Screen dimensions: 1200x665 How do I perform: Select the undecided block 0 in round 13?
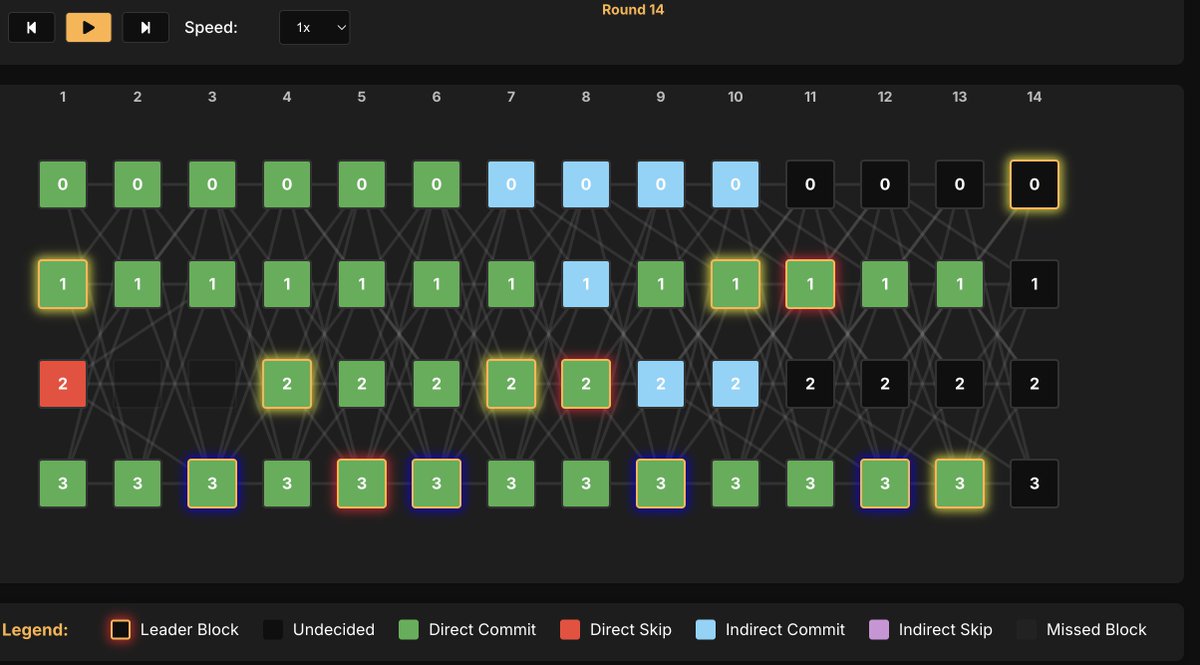960,185
